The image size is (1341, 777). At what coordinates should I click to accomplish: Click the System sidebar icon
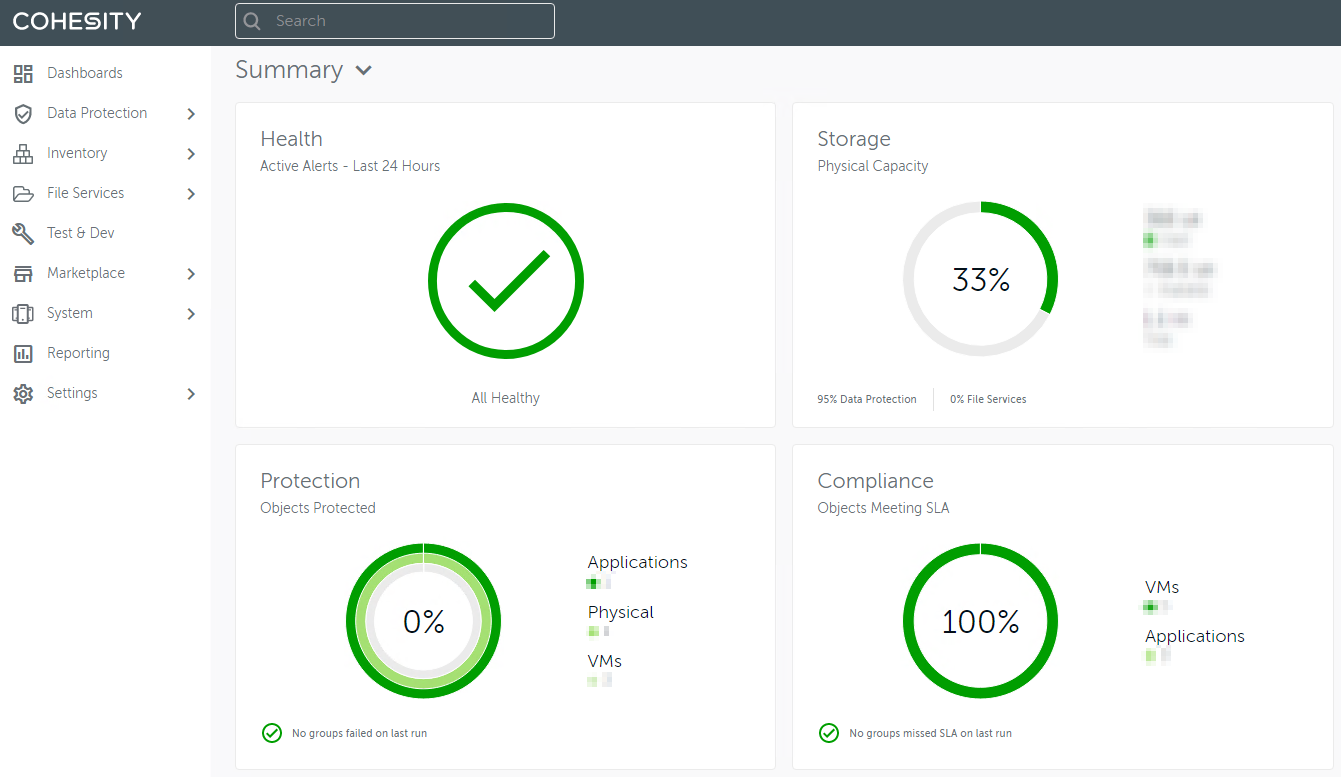click(22, 313)
